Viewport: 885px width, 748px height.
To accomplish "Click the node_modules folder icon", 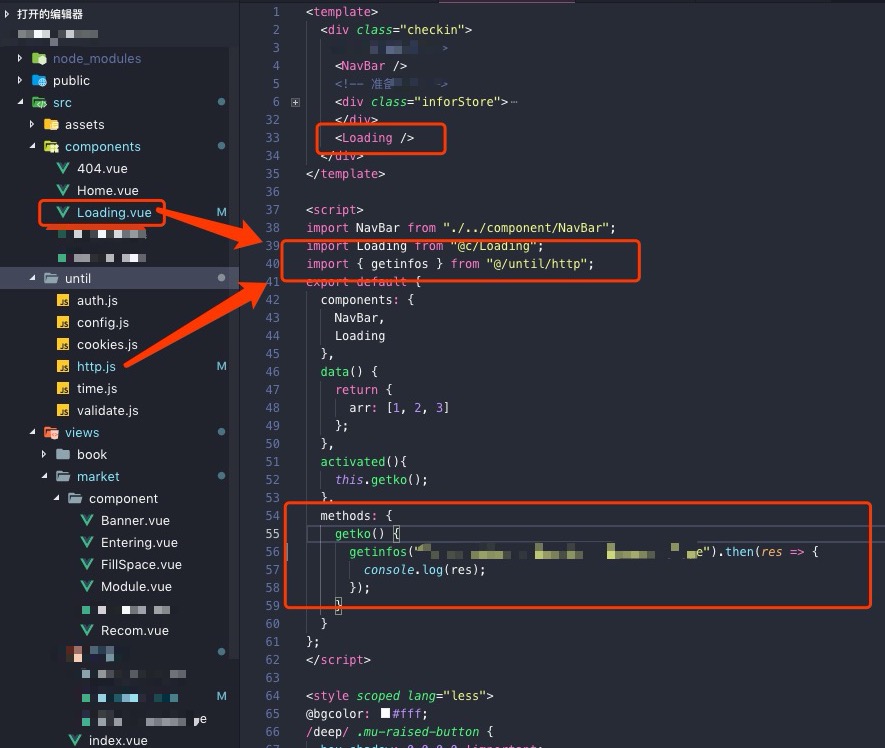I will pos(39,58).
